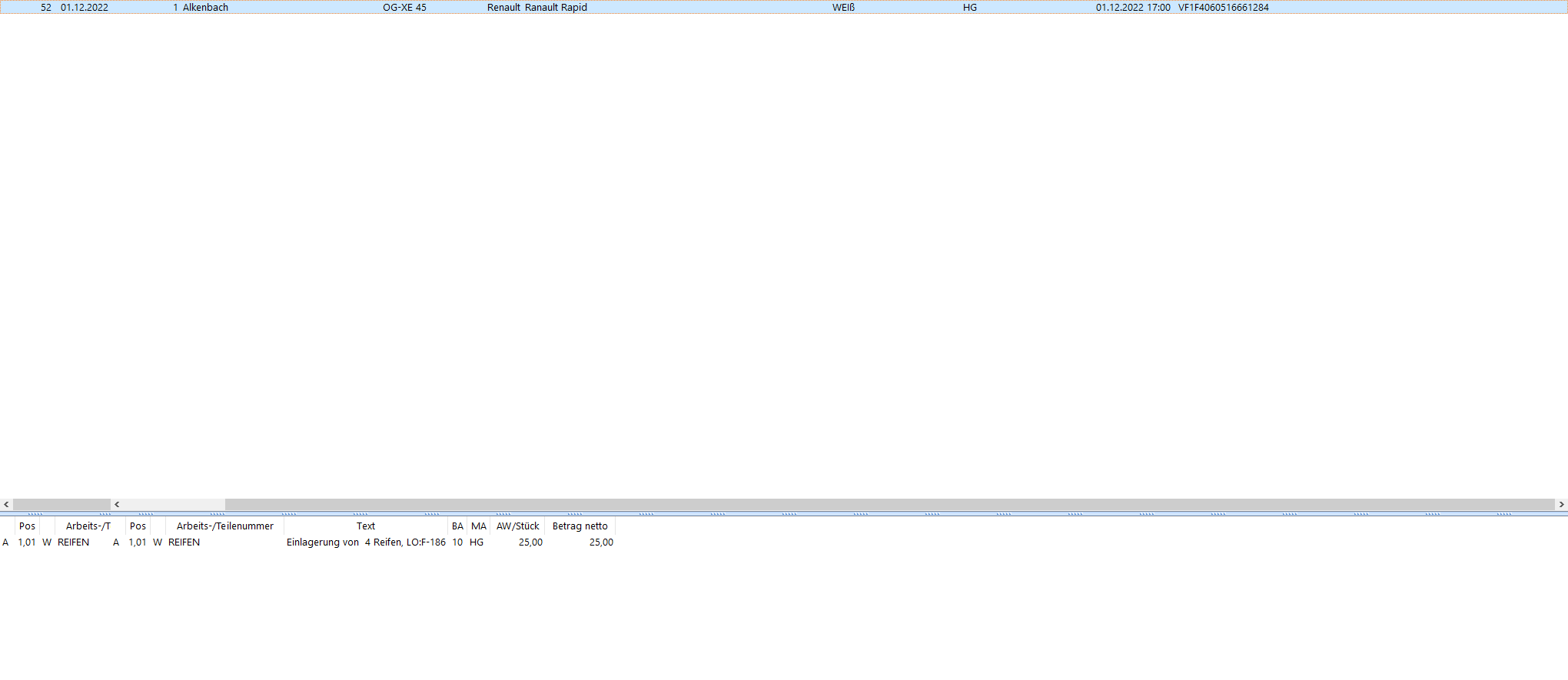Sort by the Arbeits-/Teilenummer column header
The image size is (1568, 680).
click(x=224, y=526)
